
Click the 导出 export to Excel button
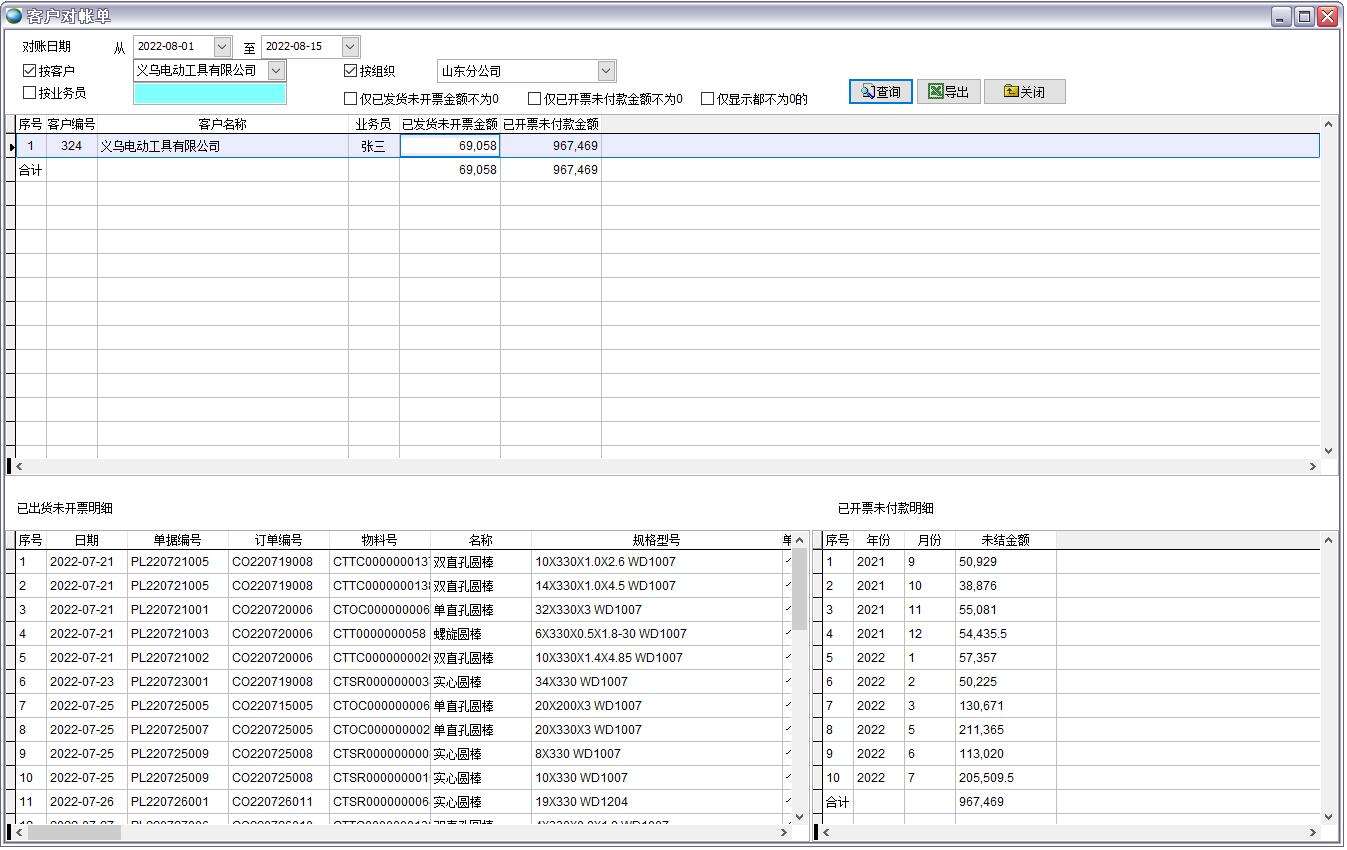948,92
